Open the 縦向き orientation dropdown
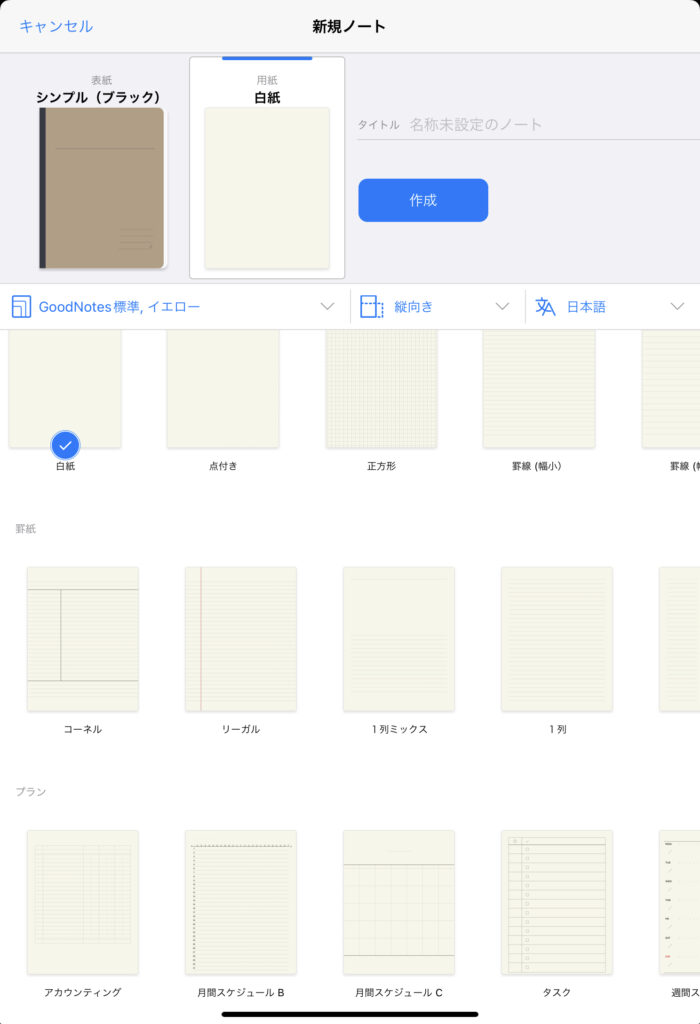700x1024 pixels. point(436,306)
